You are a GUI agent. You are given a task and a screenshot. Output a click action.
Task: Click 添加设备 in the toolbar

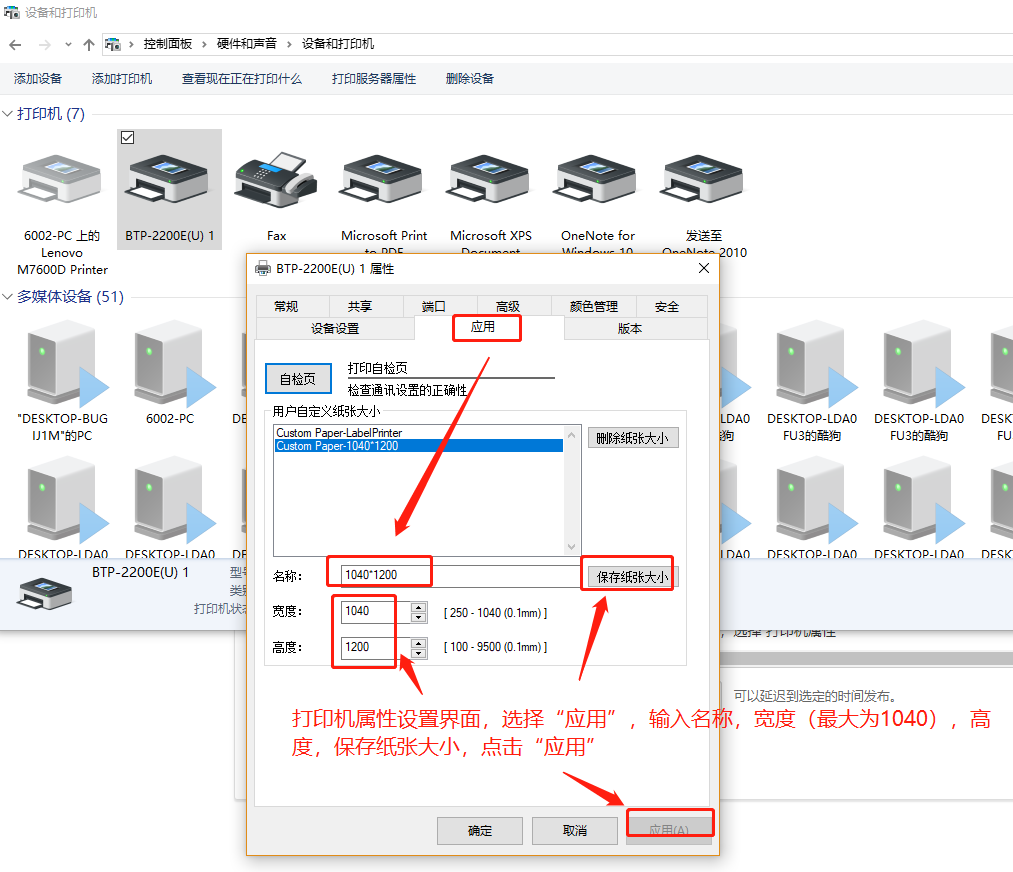tap(37, 79)
